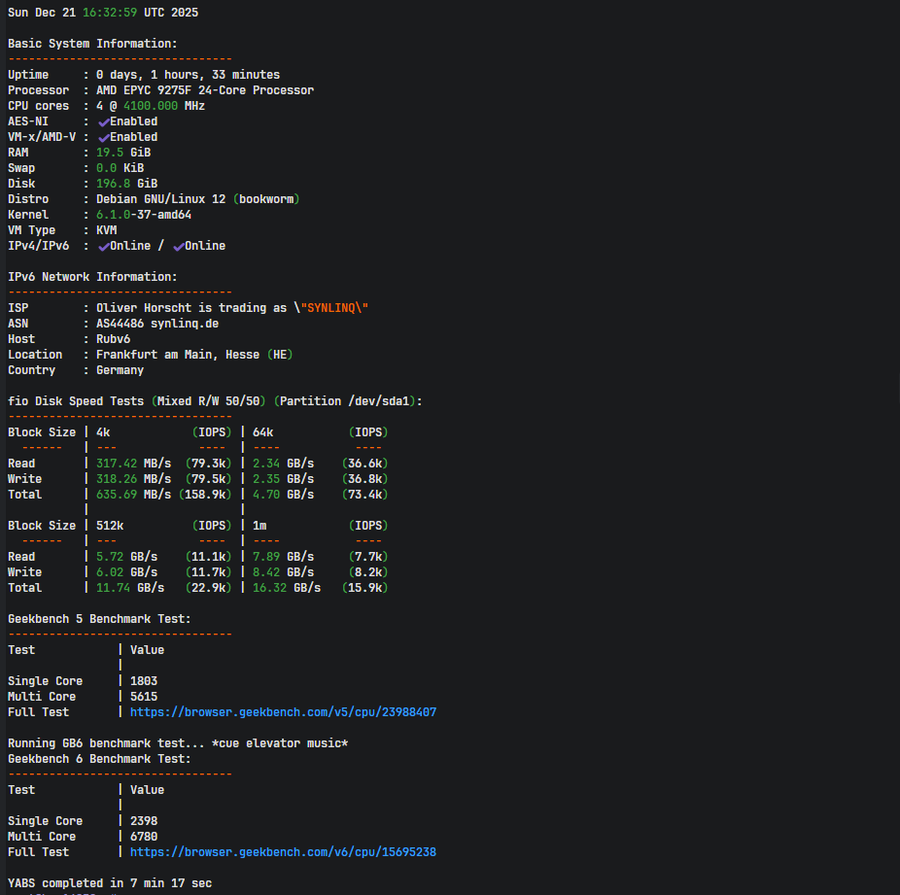900x895 pixels.
Task: Click the "SYNLINQ" ISP name in quotes
Action: click(335, 308)
